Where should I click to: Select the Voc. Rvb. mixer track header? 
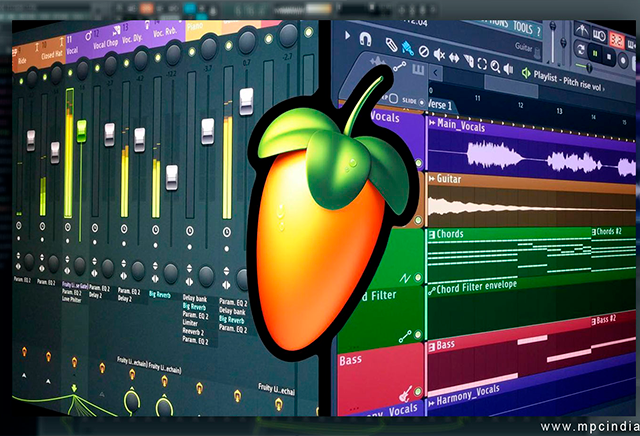point(165,32)
